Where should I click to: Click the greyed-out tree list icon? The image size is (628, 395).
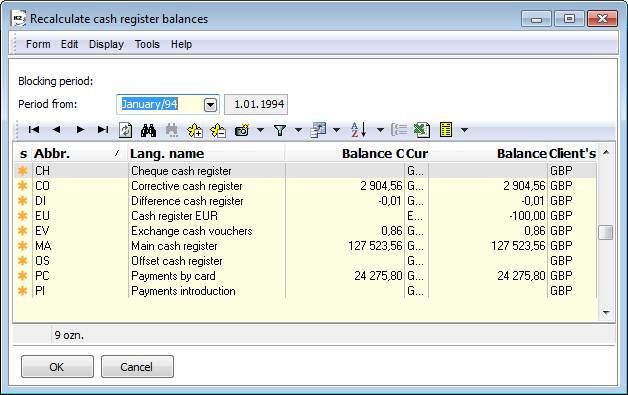coord(399,130)
